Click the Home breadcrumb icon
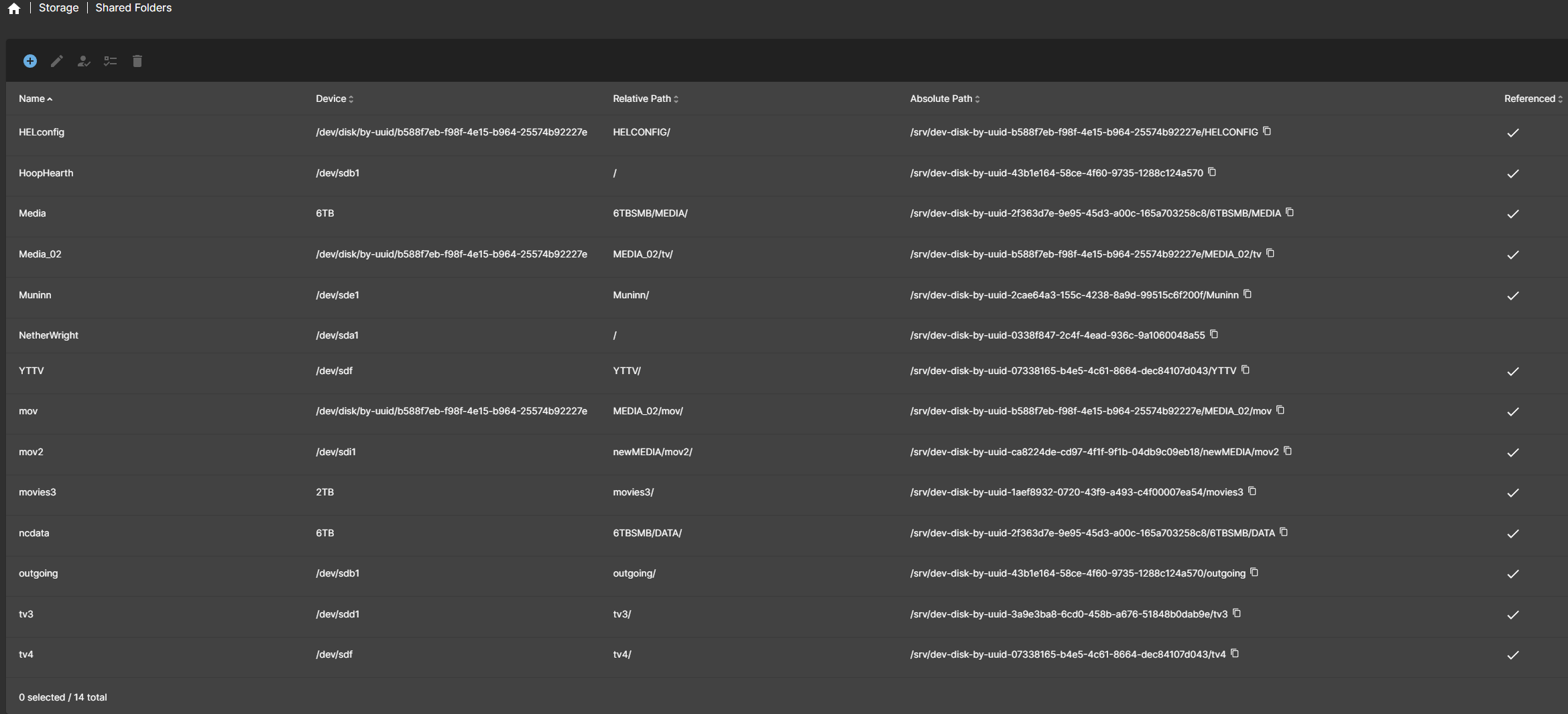Screen dimensions: 1568x714 [x=14, y=8]
